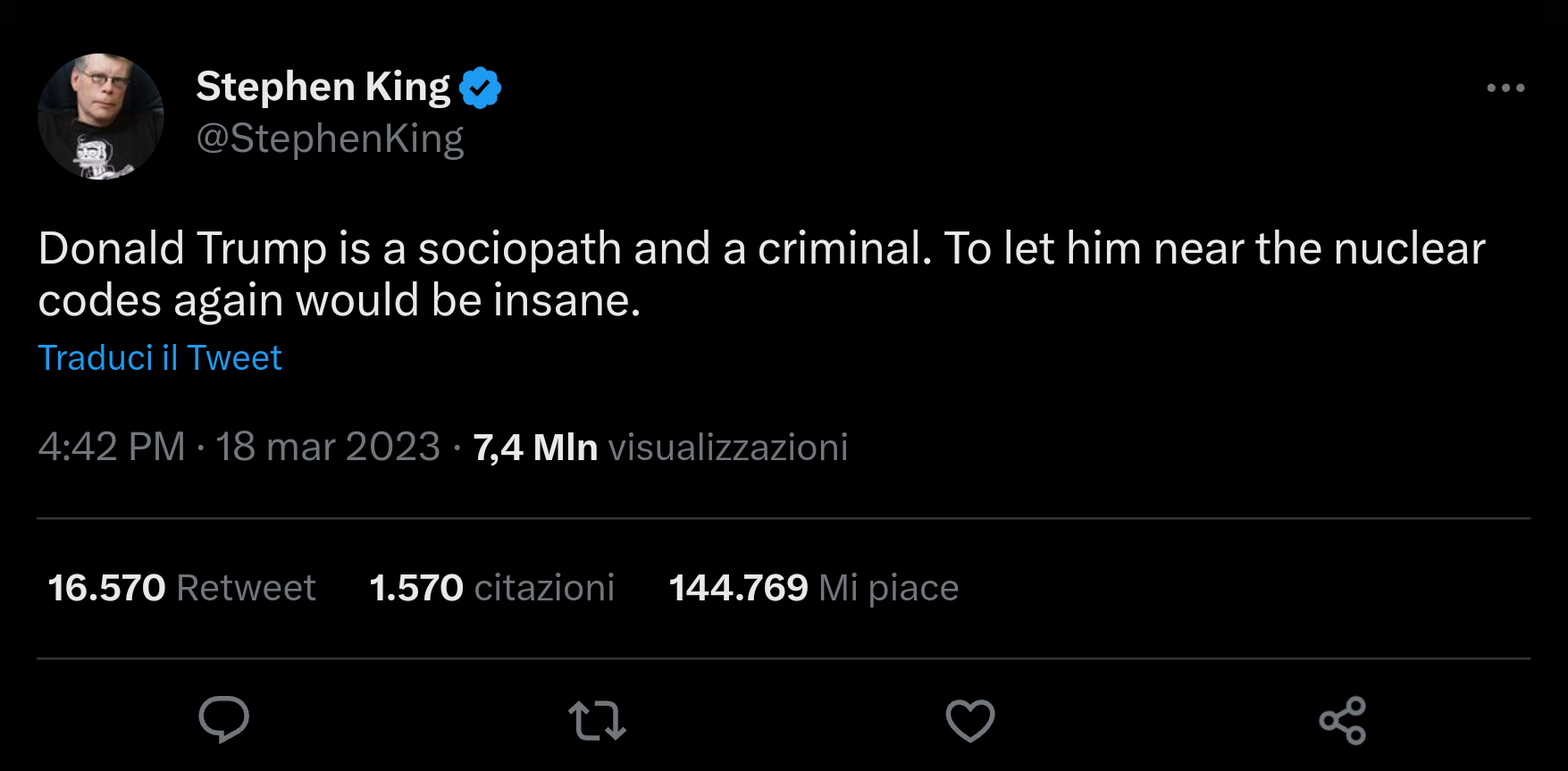Click Traduci il Tweet link
The image size is (1568, 771).
tap(160, 358)
